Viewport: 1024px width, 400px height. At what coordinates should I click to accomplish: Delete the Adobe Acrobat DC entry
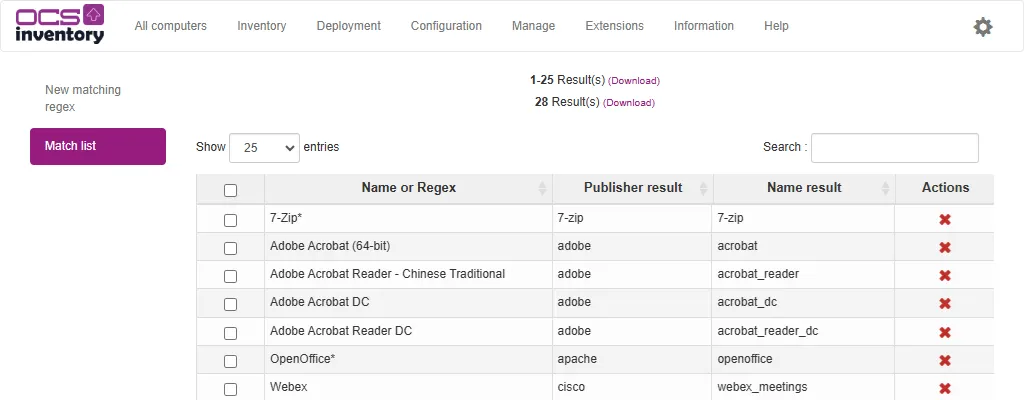pyautogui.click(x=944, y=304)
